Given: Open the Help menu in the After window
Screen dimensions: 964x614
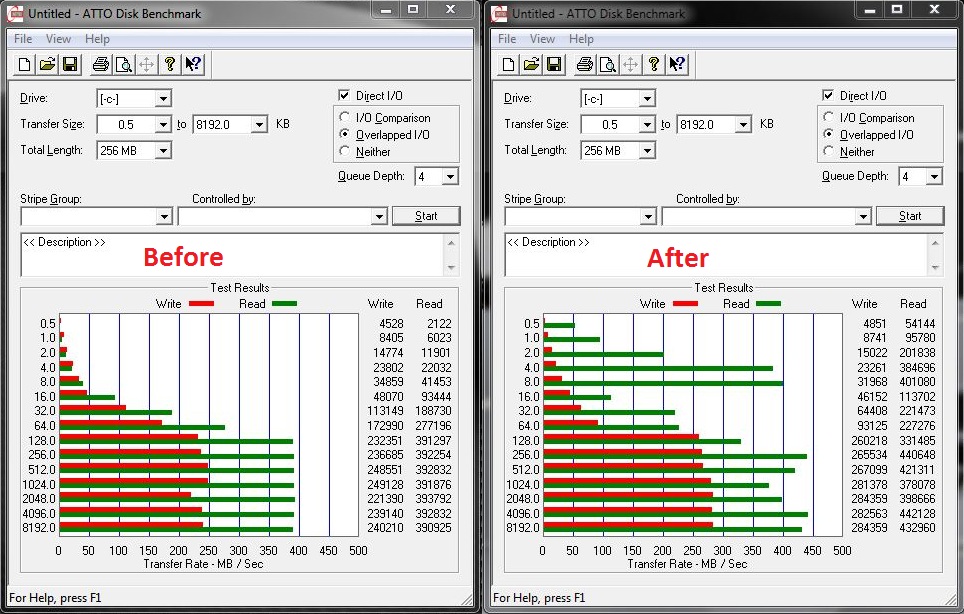Looking at the screenshot, I should pyautogui.click(x=581, y=39).
